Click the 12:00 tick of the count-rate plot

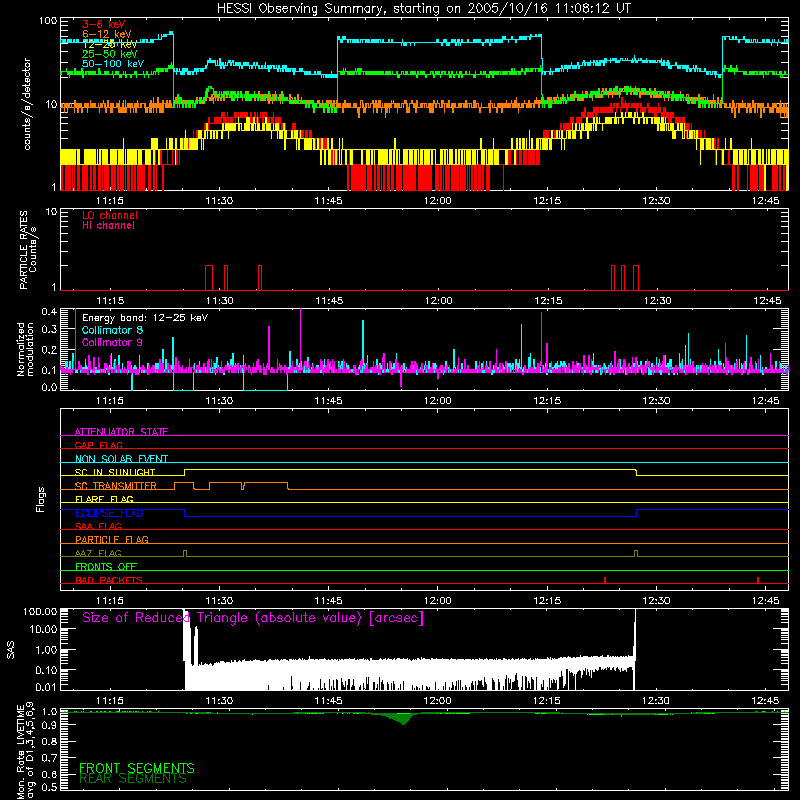click(x=438, y=201)
